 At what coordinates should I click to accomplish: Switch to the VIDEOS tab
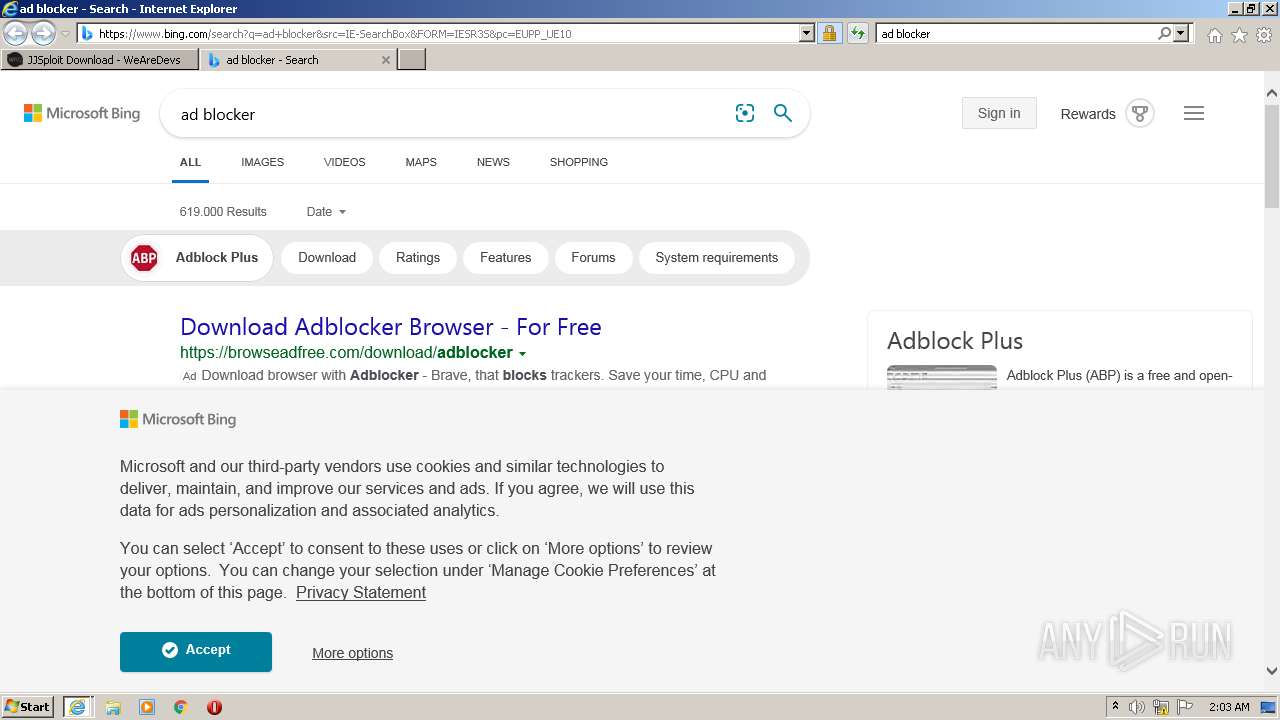[x=344, y=162]
